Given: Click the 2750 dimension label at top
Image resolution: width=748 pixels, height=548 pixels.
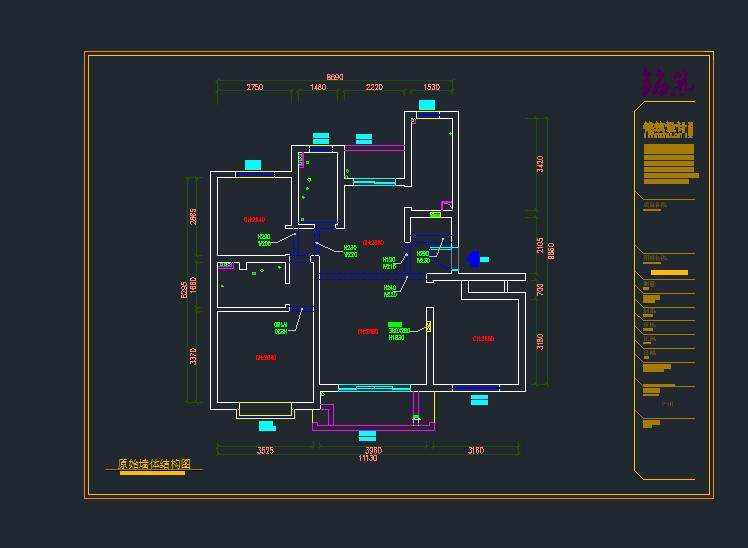Looking at the screenshot, I should click(255, 88).
